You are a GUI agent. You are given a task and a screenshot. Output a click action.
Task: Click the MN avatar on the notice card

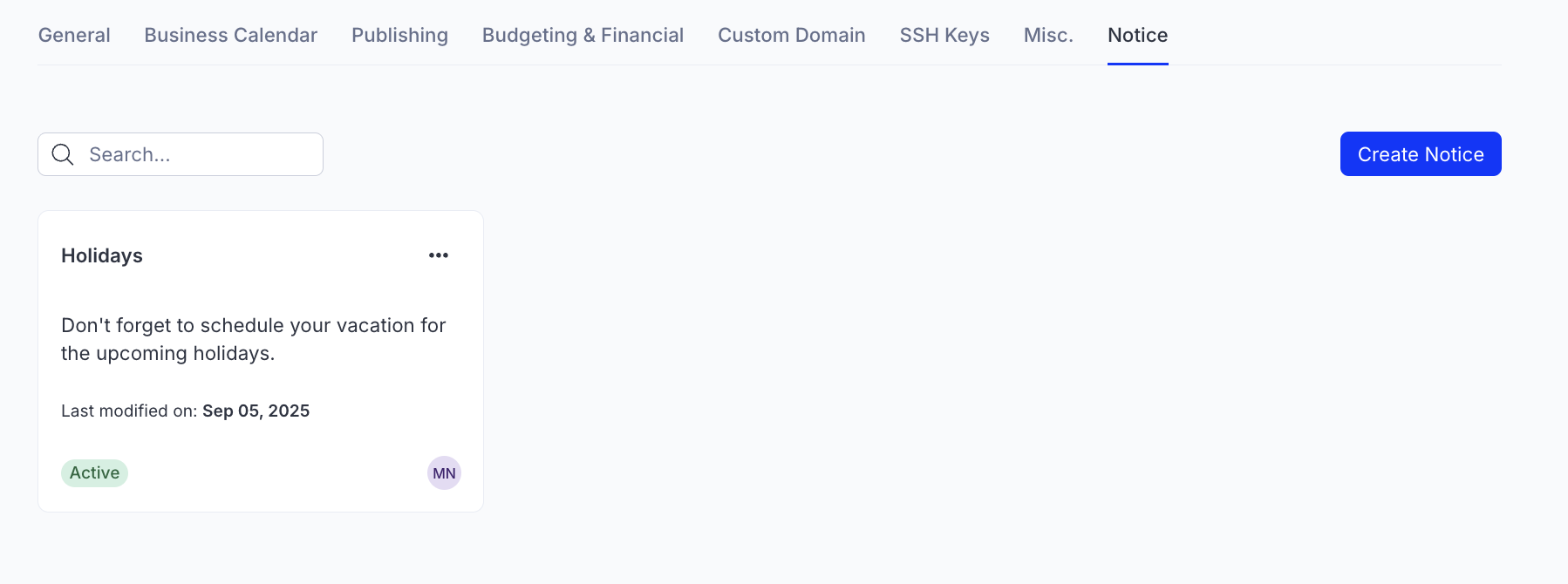coord(444,472)
